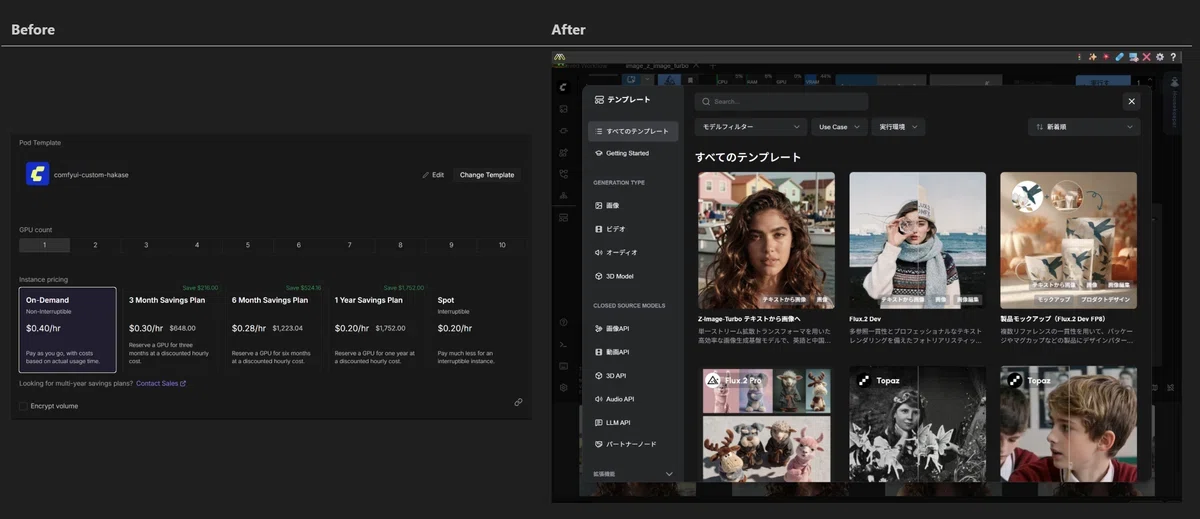This screenshot has width=1200, height=519.
Task: Click the red X icon in top toolbar
Action: tap(1147, 57)
